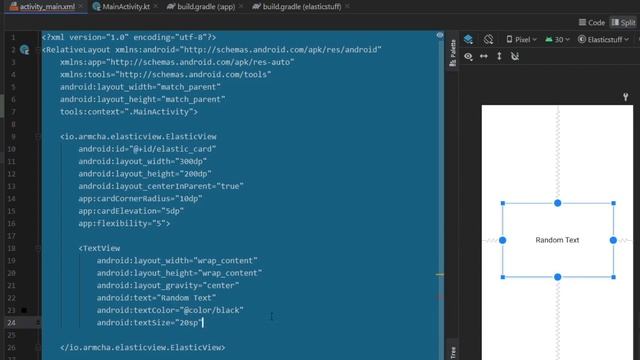The height and width of the screenshot is (360, 640).
Task: Click the black color swatch in gutter line 23
Action: point(24,310)
